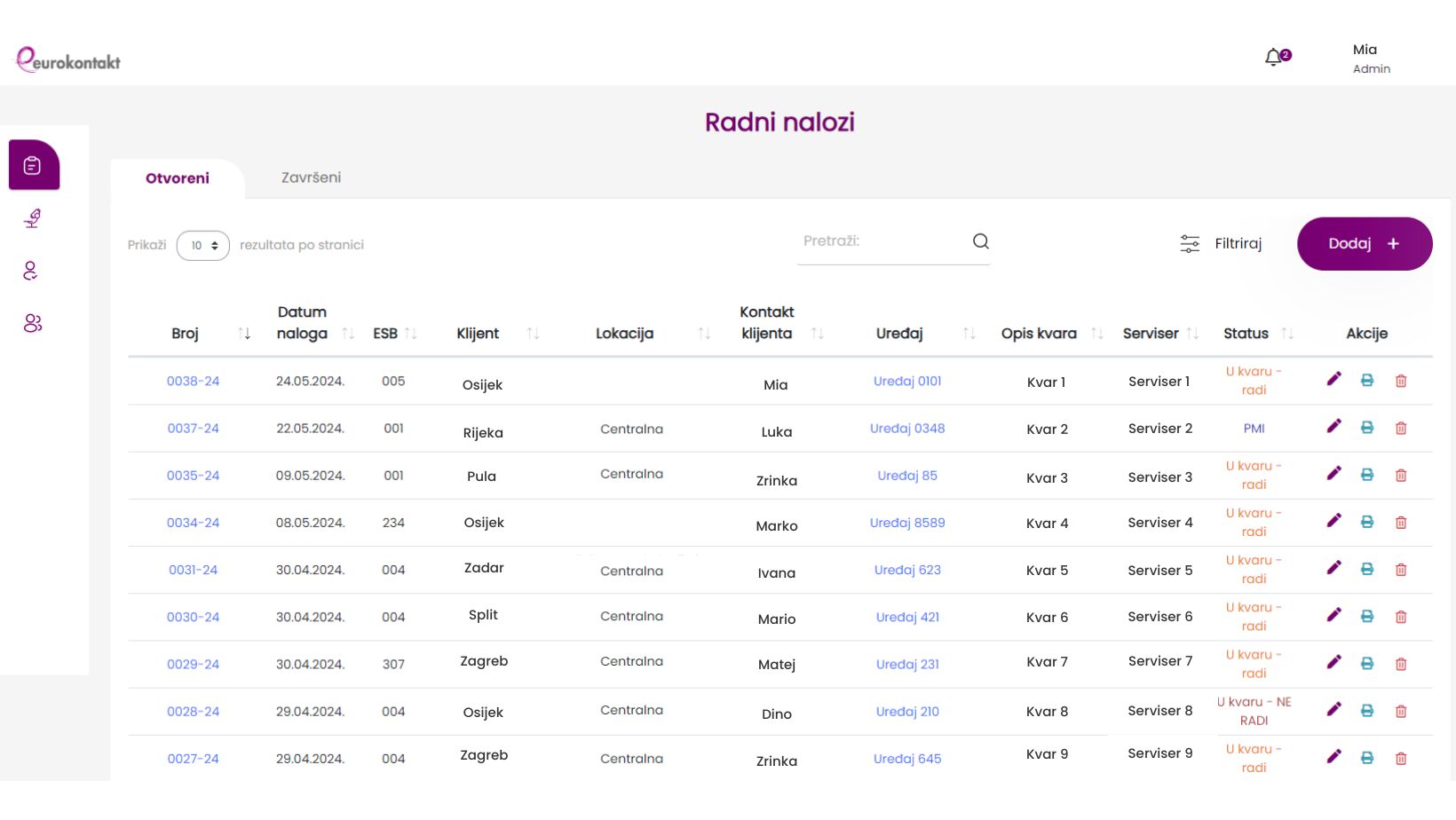1456x820 pixels.
Task: Print work order 0037-24
Action: click(x=1367, y=428)
